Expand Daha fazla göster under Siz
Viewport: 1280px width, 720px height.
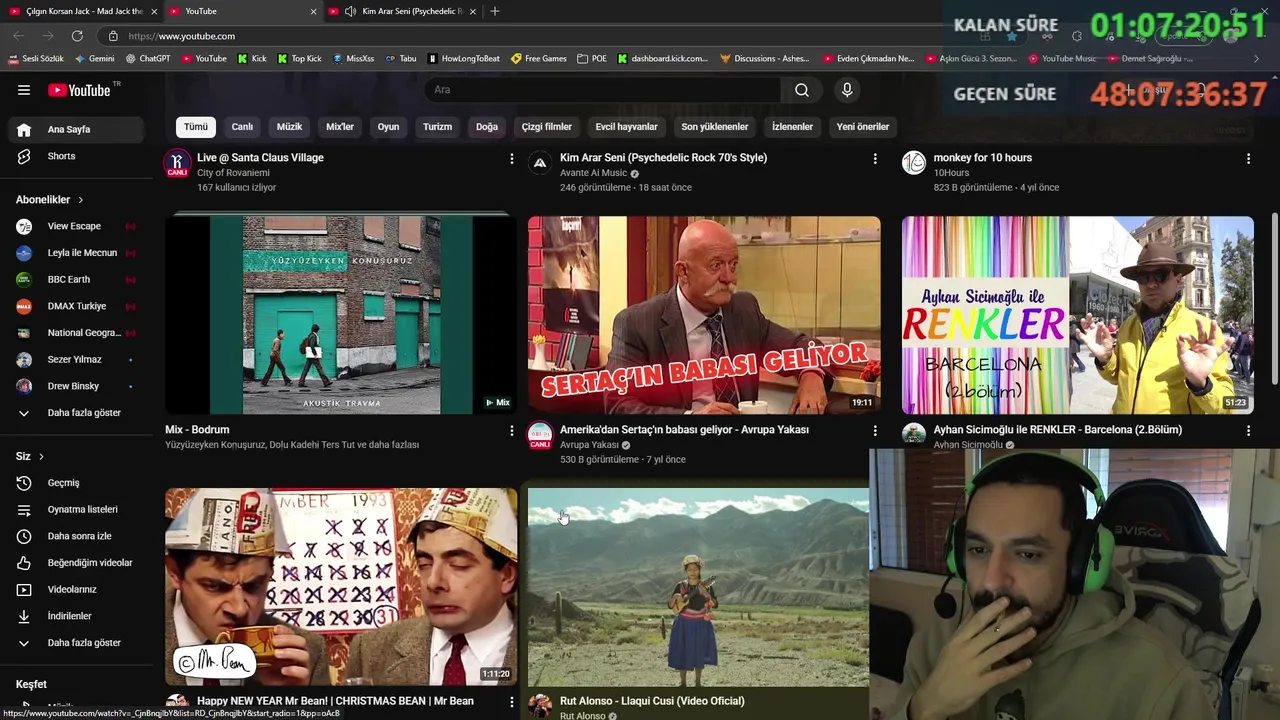[x=77, y=643]
